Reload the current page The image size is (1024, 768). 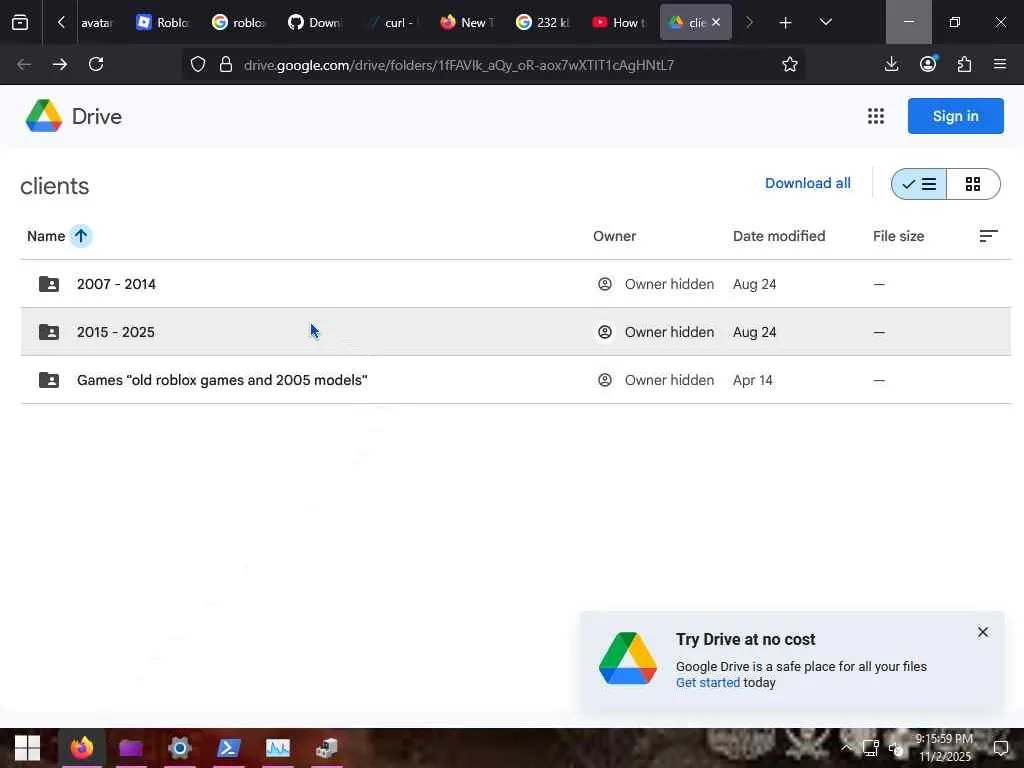pos(96,64)
